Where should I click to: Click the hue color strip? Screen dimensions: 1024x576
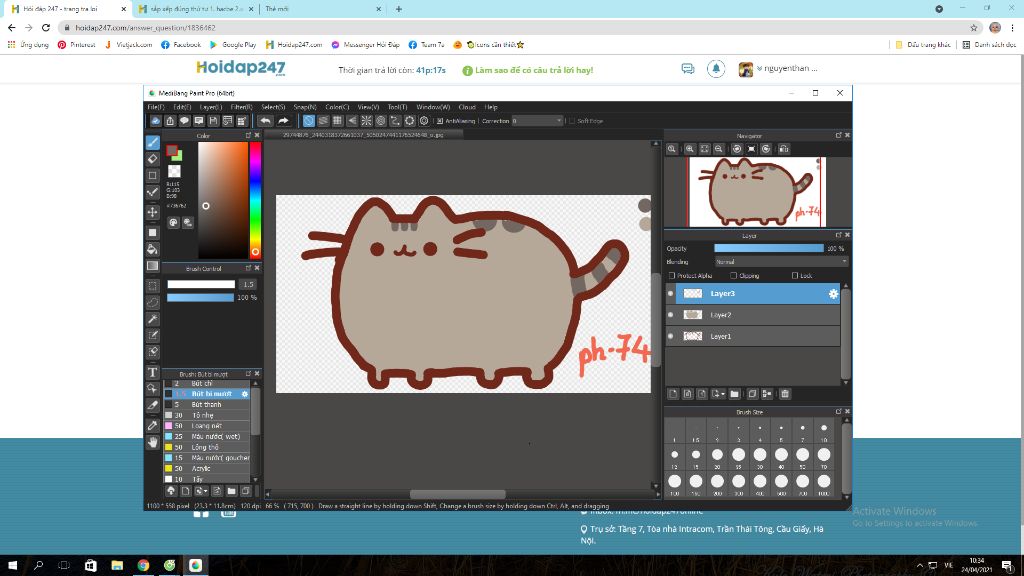pyautogui.click(x=255, y=200)
